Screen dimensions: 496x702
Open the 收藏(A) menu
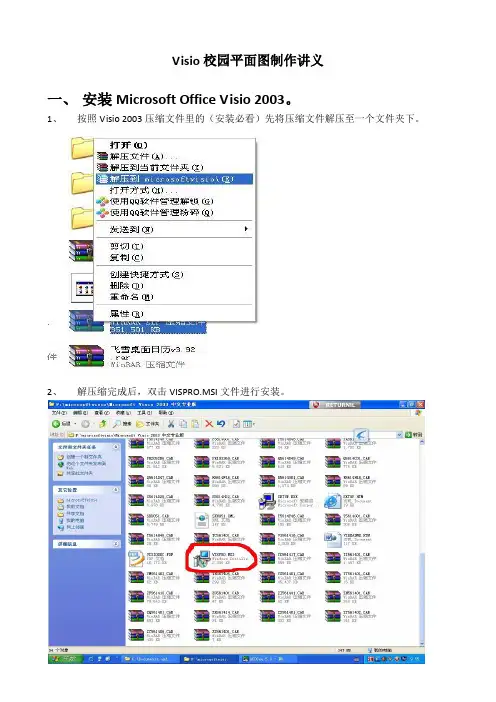(123, 412)
